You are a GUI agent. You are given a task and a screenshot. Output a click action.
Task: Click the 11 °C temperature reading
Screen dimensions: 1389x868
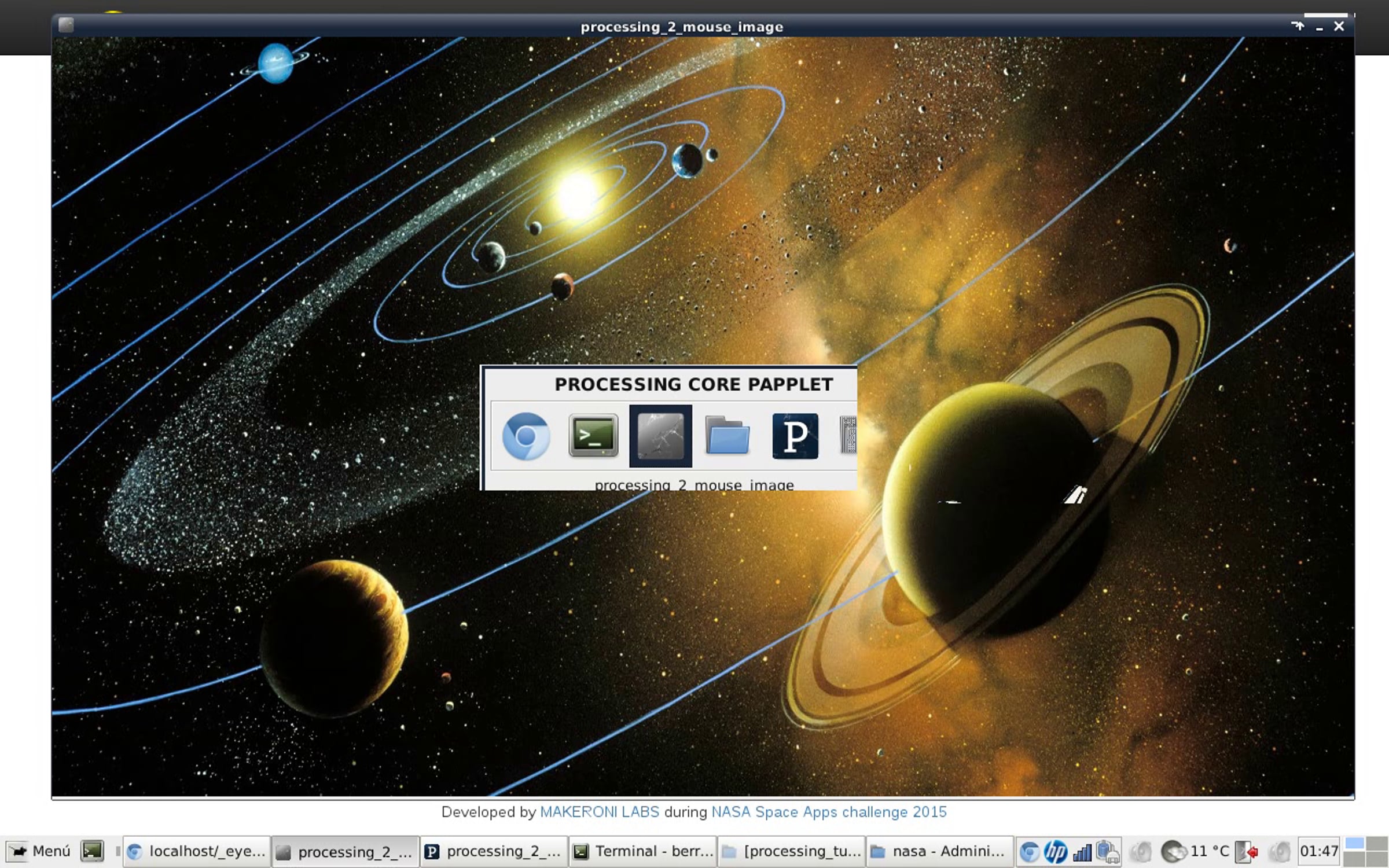point(1210,851)
